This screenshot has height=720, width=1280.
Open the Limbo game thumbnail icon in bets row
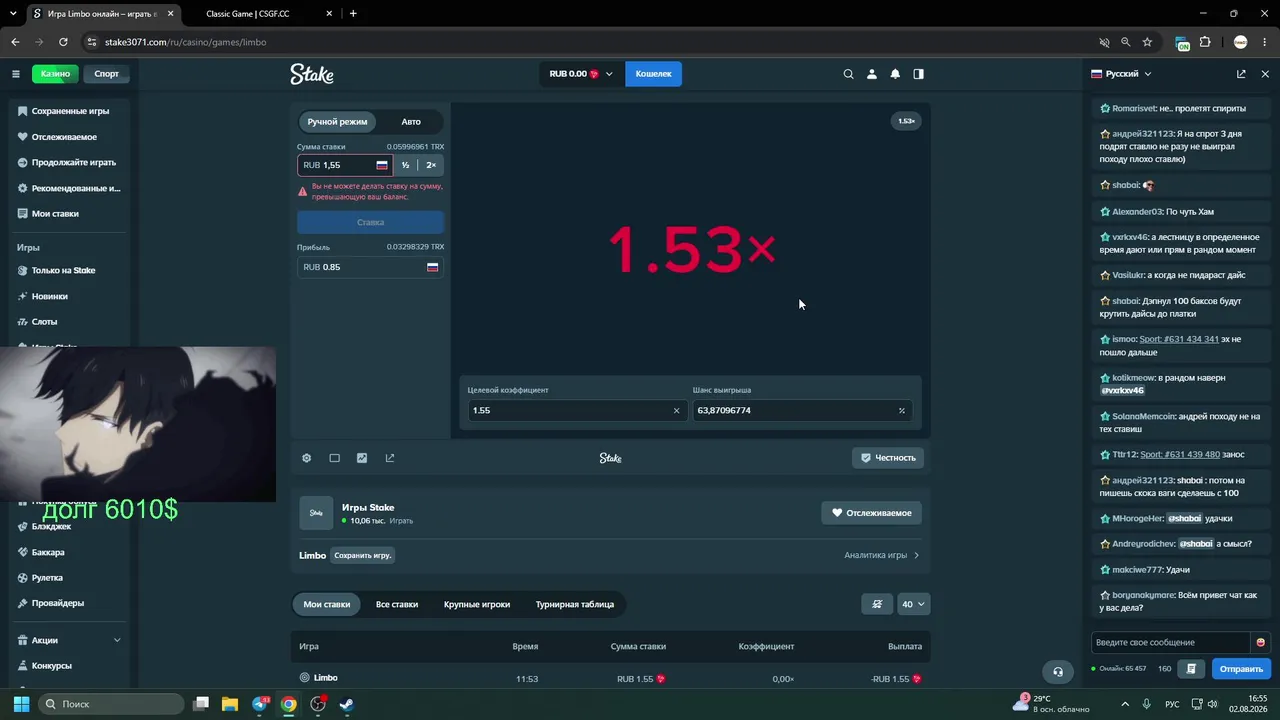[305, 678]
